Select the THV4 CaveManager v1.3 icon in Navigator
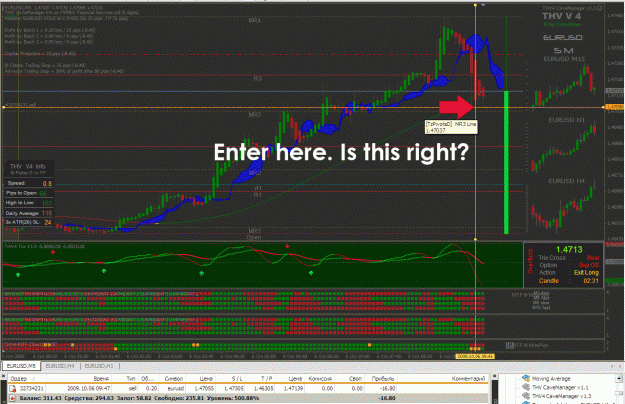This screenshot has height=404, width=625. point(526,396)
